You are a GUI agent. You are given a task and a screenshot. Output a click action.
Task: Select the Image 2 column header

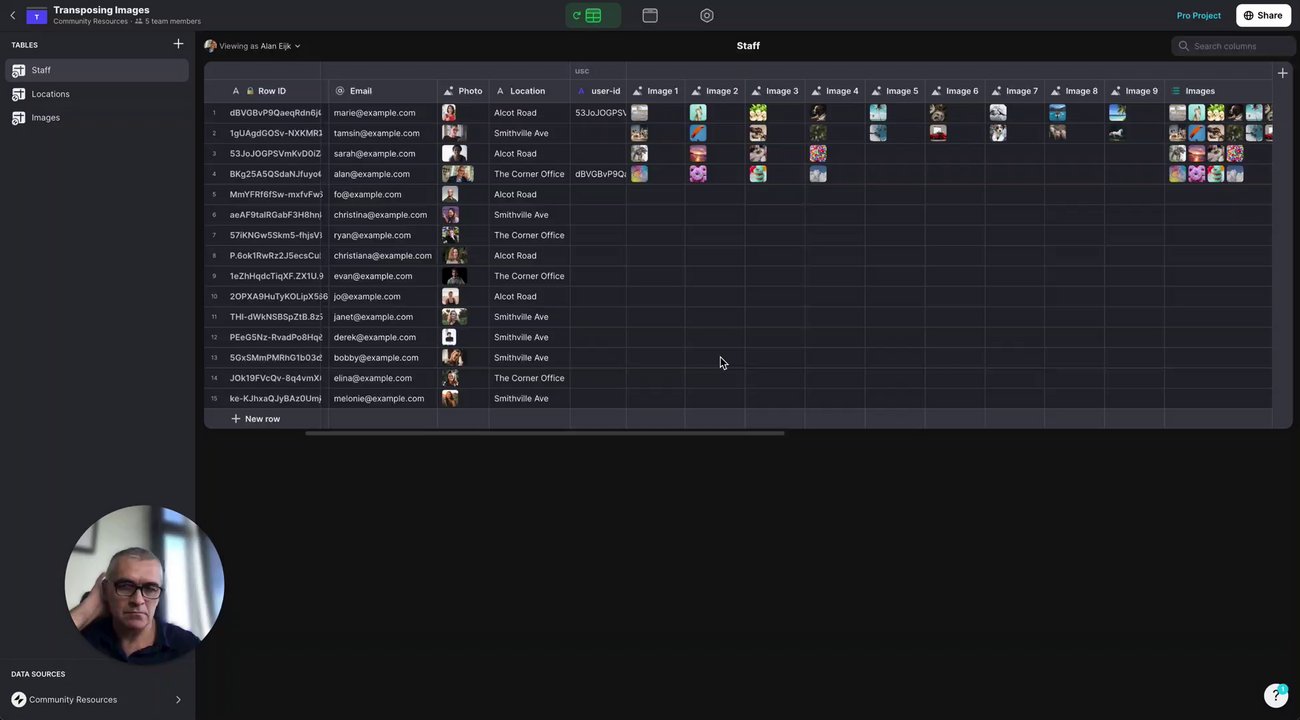click(x=715, y=91)
